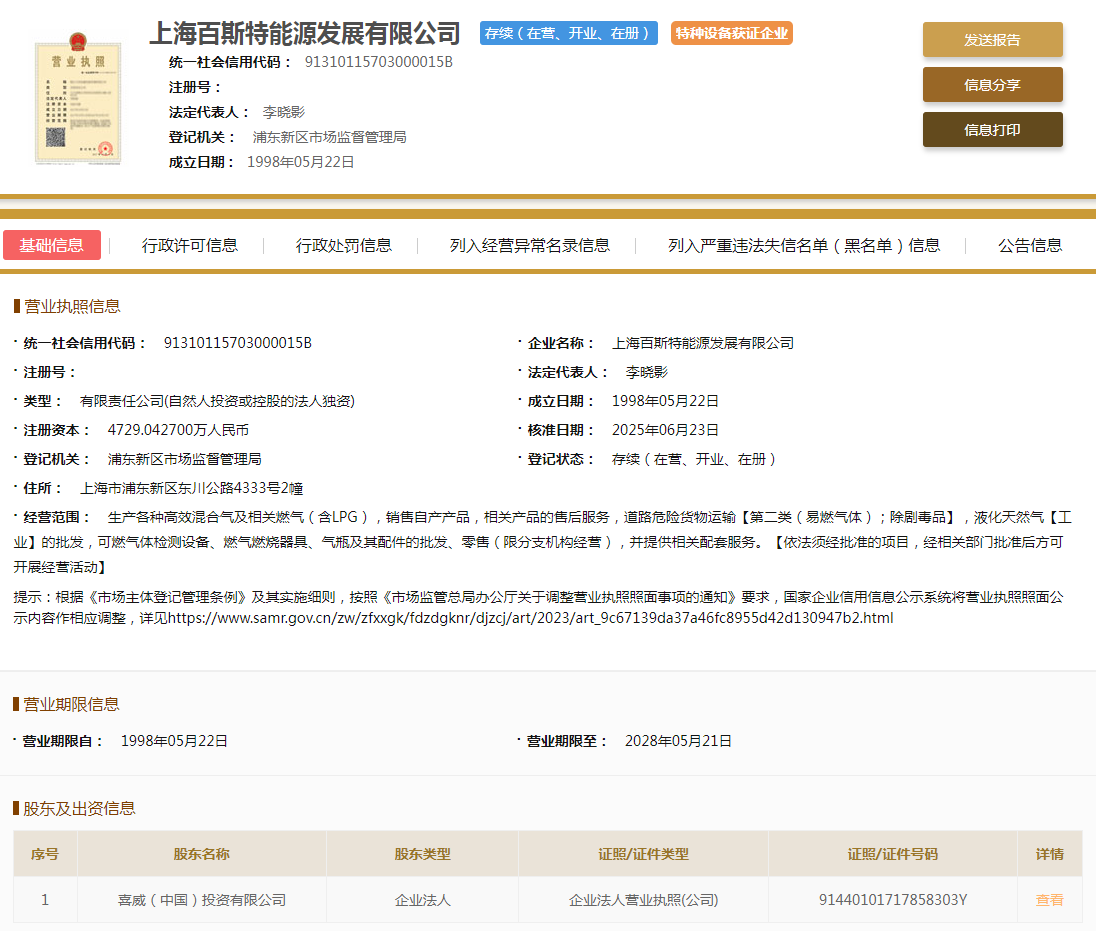Click the 查看 link for 喜威（中国）投资有限公司

(x=1049, y=900)
